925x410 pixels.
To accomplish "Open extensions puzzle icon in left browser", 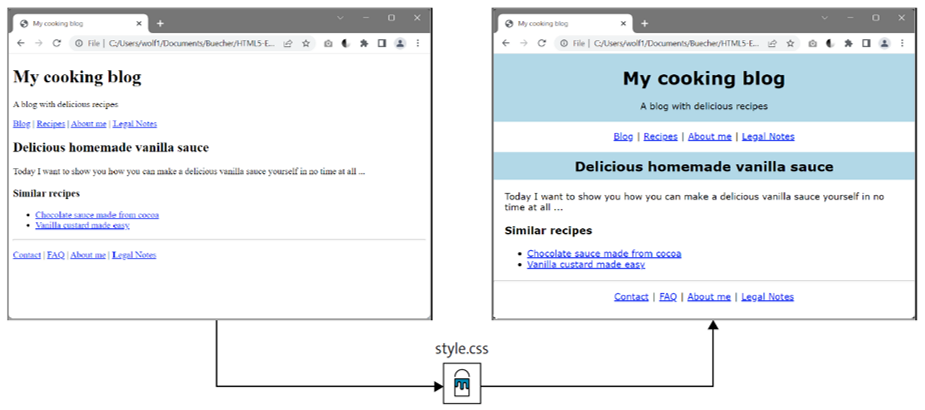I will (x=364, y=43).
